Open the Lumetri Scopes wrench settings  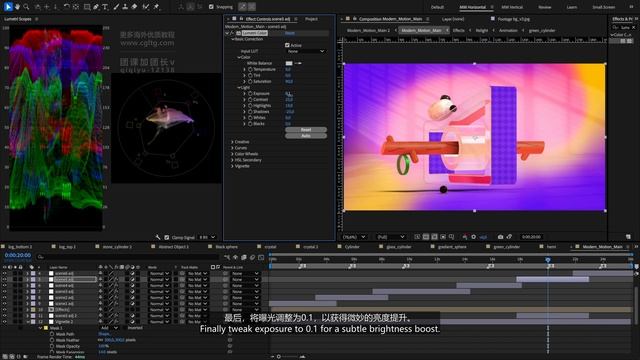pos(158,237)
